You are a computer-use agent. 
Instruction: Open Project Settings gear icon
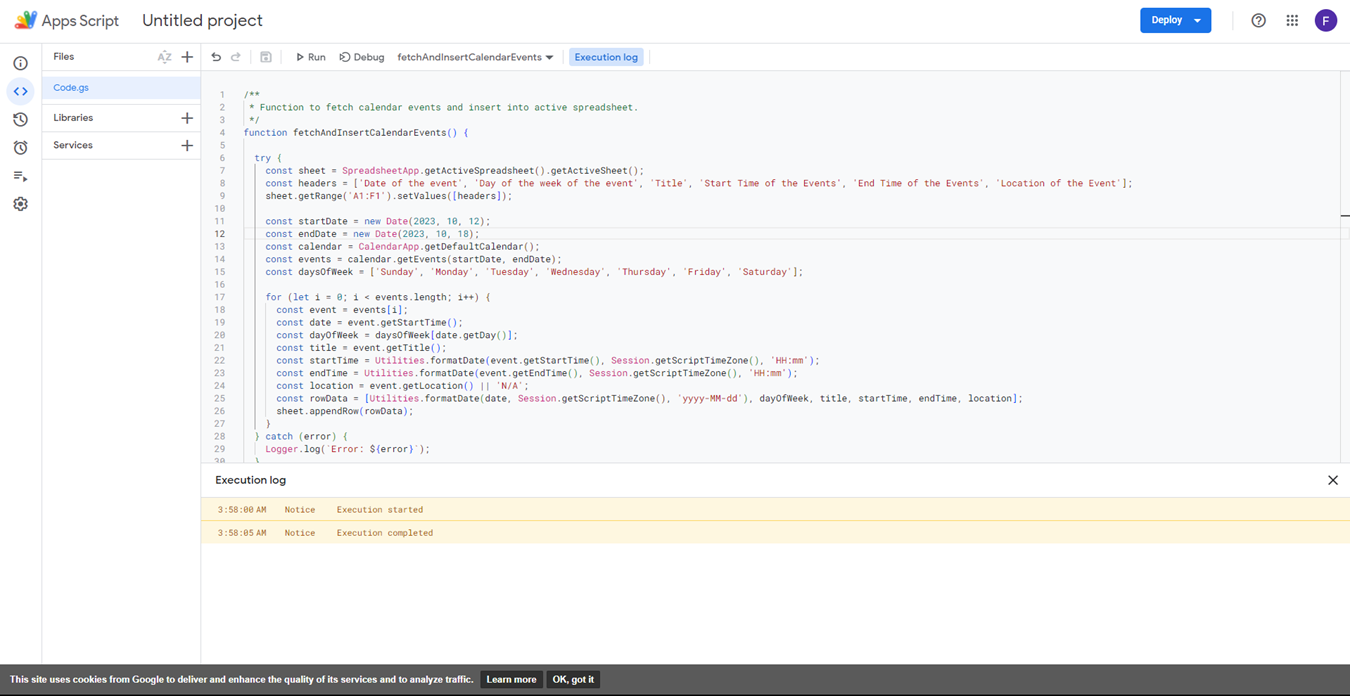(x=20, y=204)
